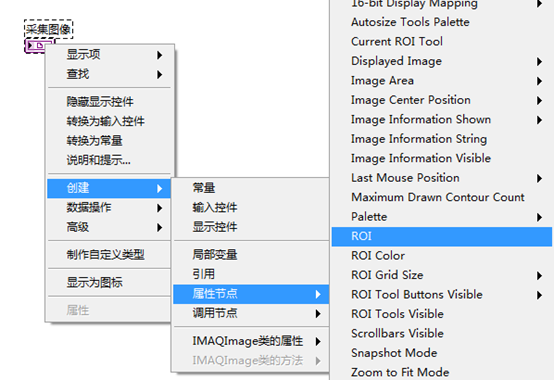The width and height of the screenshot is (554, 380).
Task: Select 显示为图标 menu item
Action: (110, 282)
